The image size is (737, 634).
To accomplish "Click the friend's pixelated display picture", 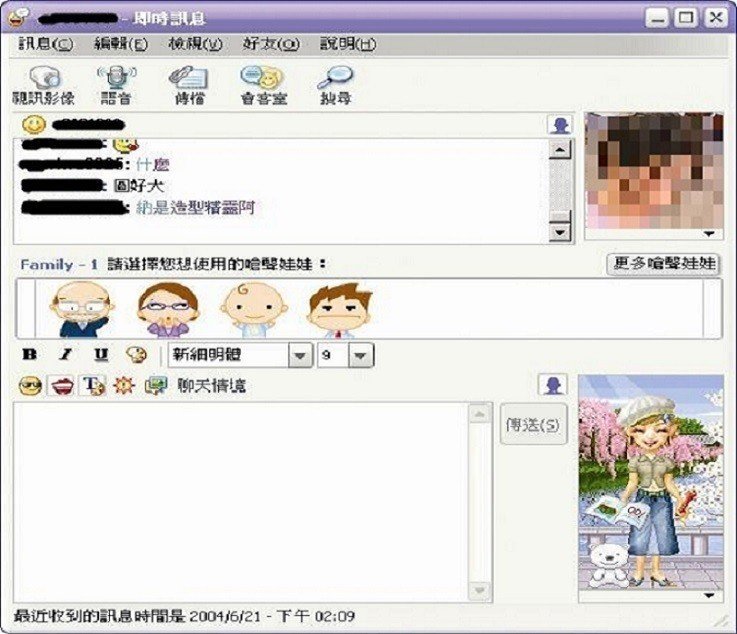I will [654, 171].
